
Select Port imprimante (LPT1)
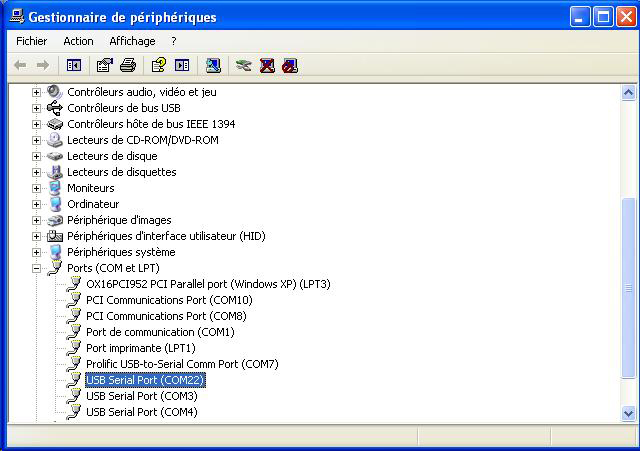[141, 348]
